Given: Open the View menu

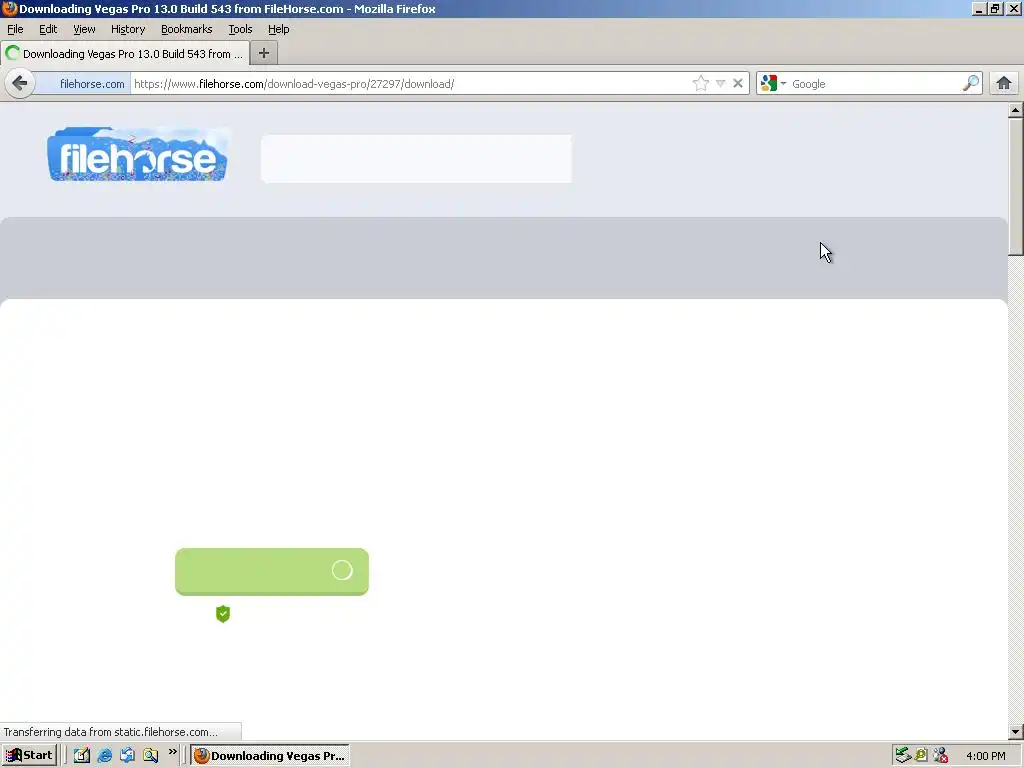Looking at the screenshot, I should tap(84, 29).
